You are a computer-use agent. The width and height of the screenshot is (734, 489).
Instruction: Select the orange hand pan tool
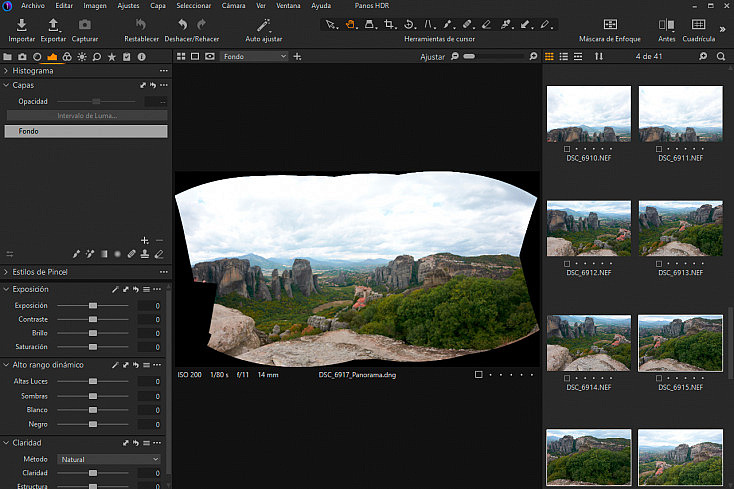point(350,24)
